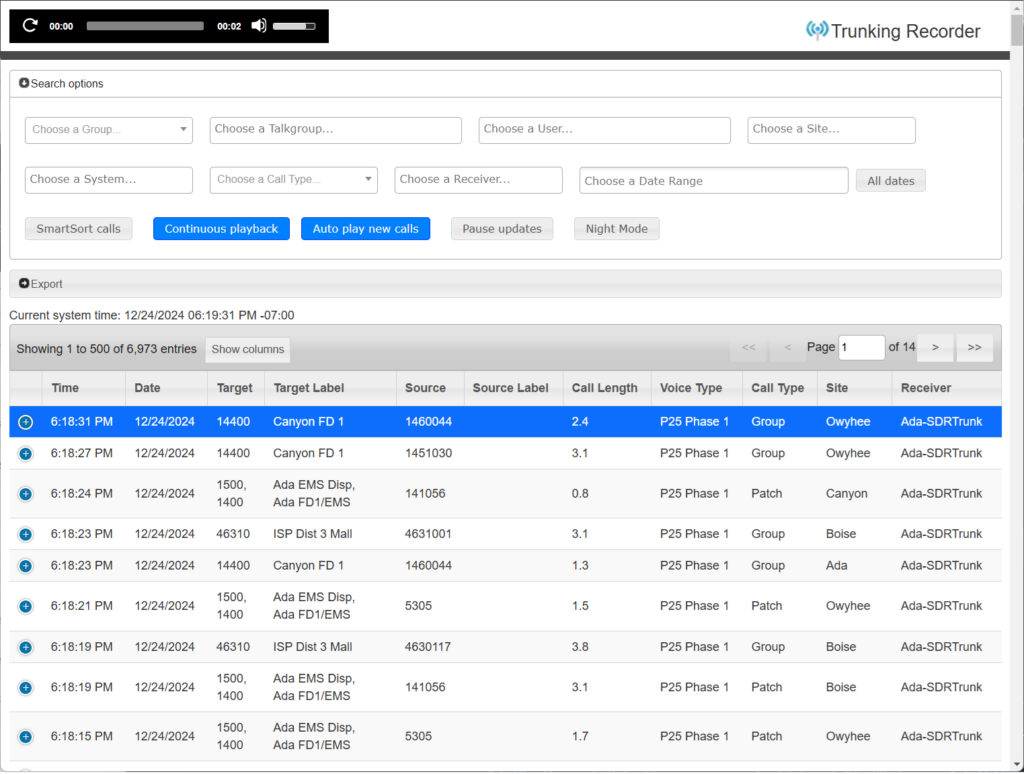Image resolution: width=1024 pixels, height=774 pixels.
Task: Click the Choose a Site field
Action: [x=831, y=129]
